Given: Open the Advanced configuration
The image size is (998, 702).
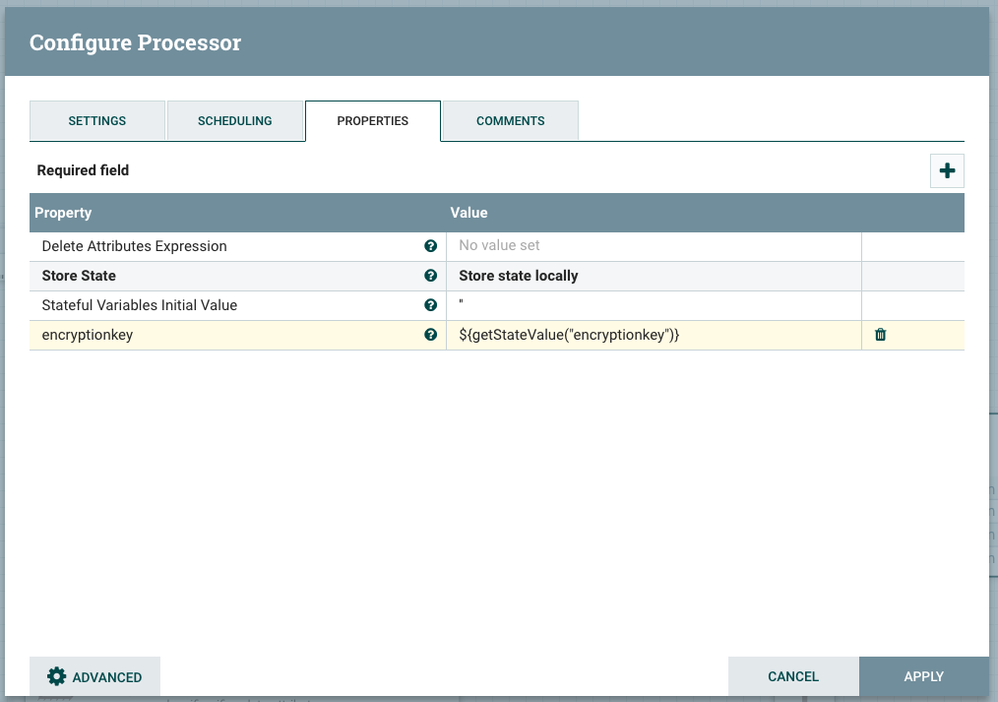Looking at the screenshot, I should [x=95, y=677].
